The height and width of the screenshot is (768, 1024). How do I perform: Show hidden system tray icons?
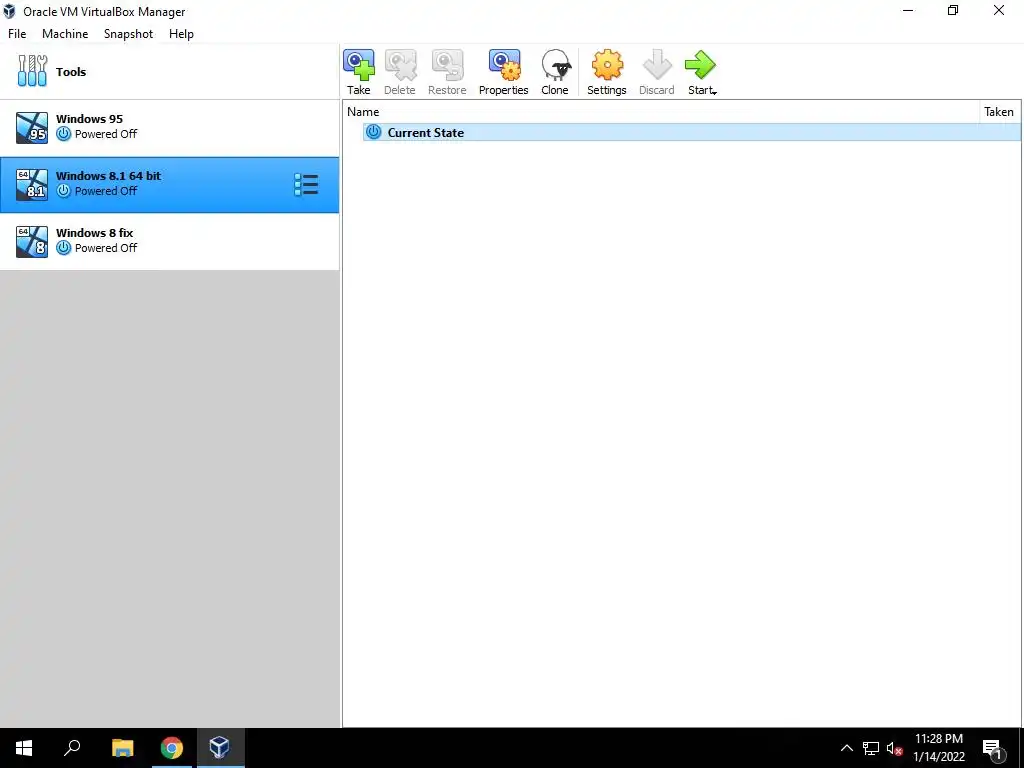click(846, 748)
